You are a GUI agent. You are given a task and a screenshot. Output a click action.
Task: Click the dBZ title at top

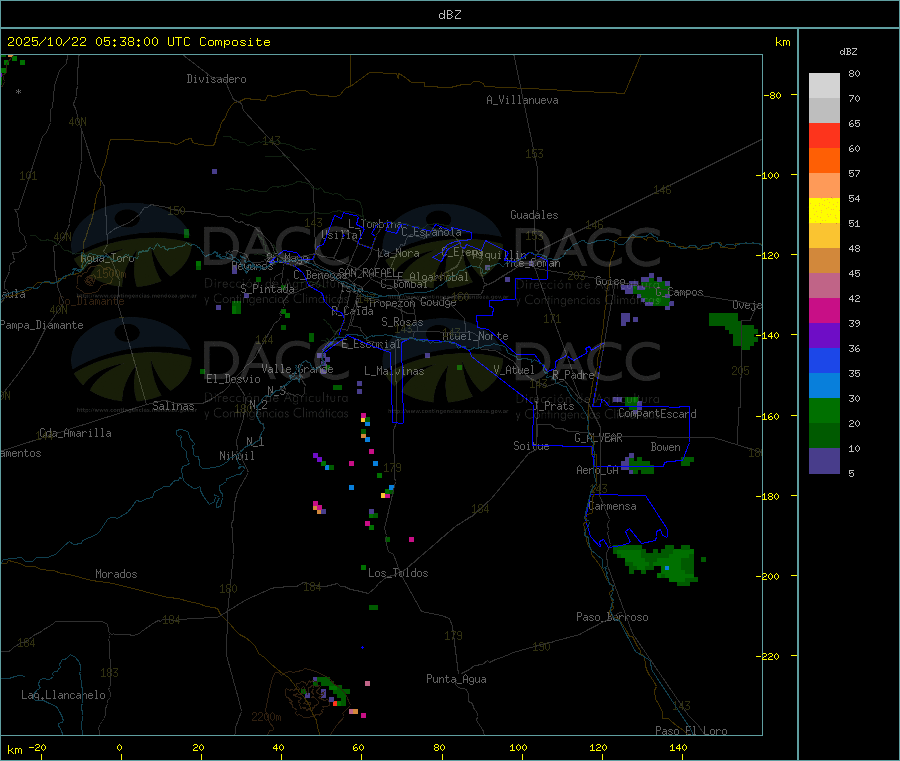point(449,15)
